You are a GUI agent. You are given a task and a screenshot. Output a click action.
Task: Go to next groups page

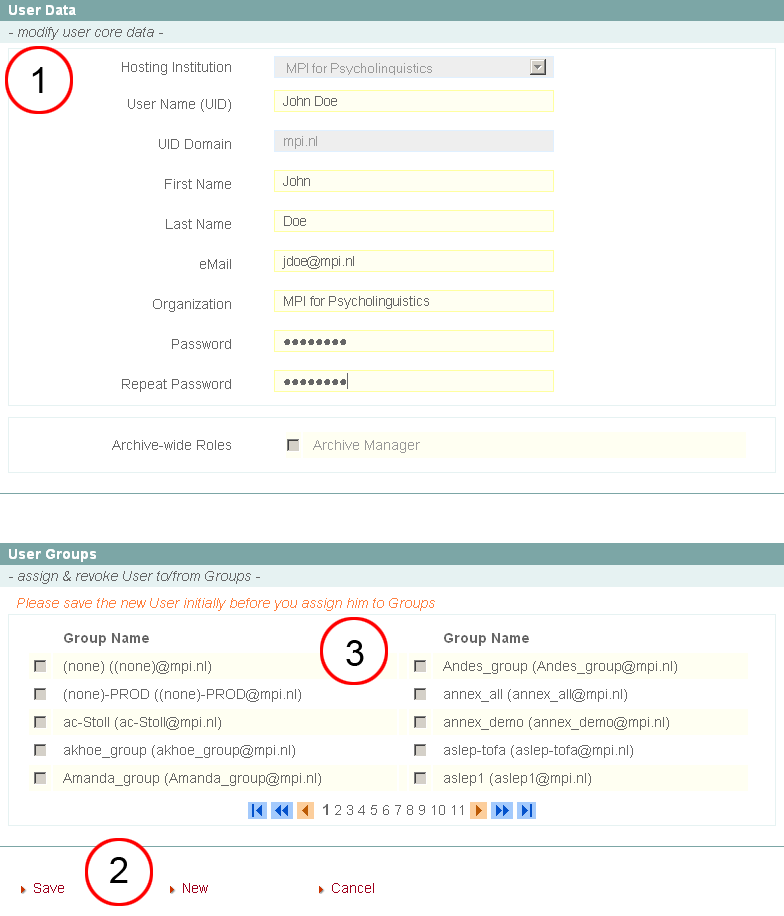pyautogui.click(x=478, y=810)
